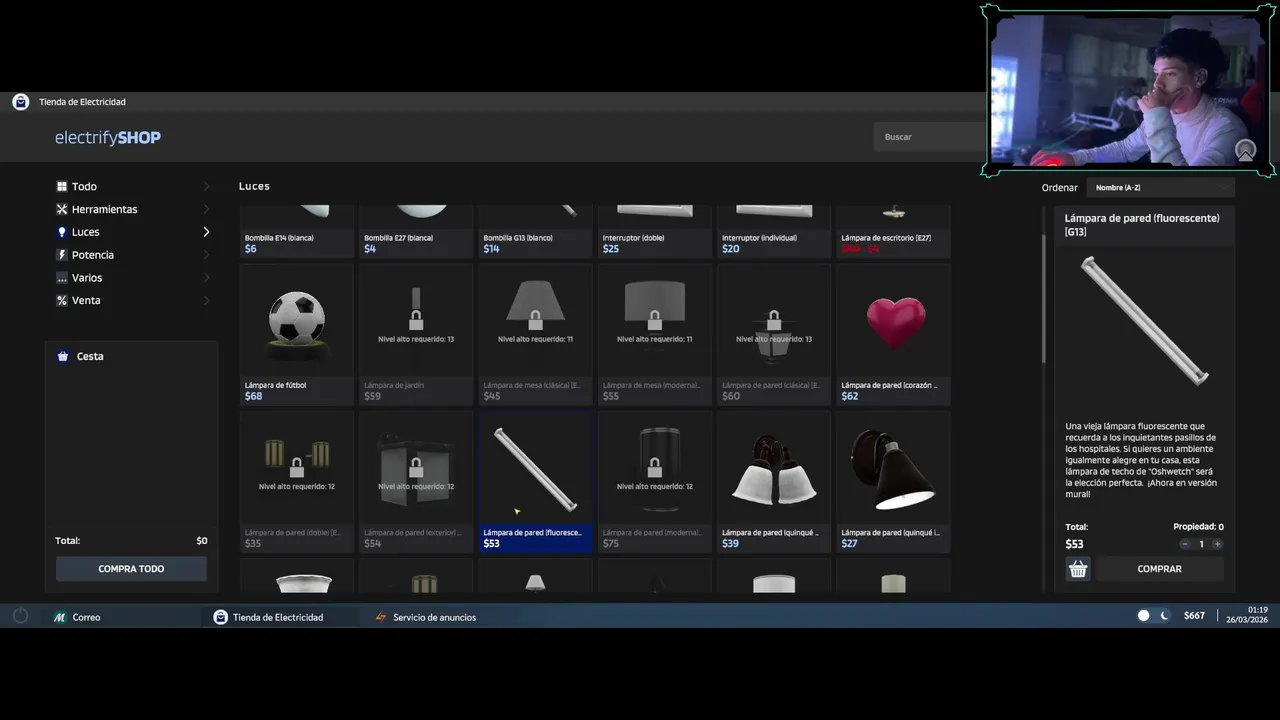The width and height of the screenshot is (1280, 720).
Task: Select Bombilla E14 (blanca) $6 item
Action: click(x=296, y=232)
